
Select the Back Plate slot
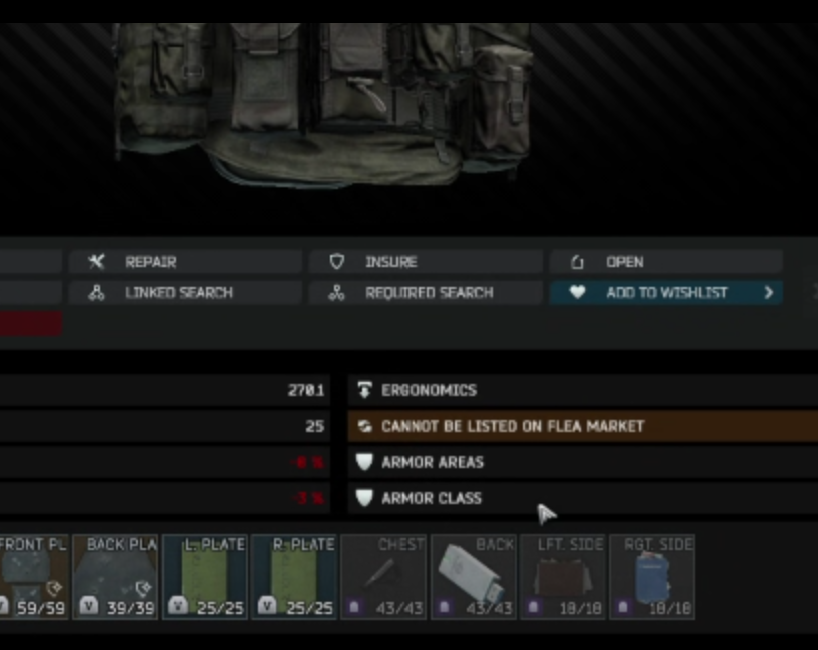(115, 576)
